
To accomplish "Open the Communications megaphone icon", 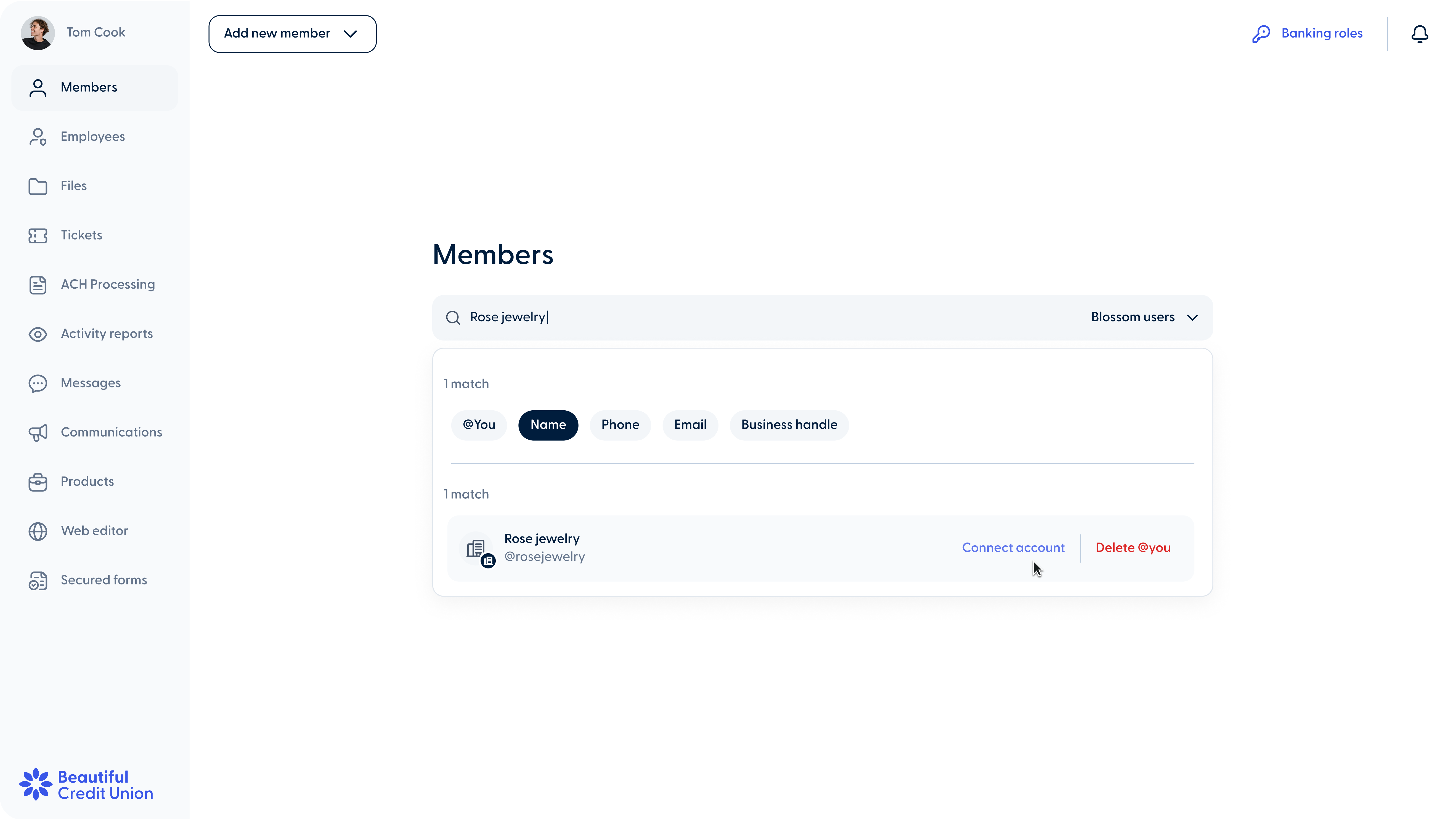I will point(37,432).
